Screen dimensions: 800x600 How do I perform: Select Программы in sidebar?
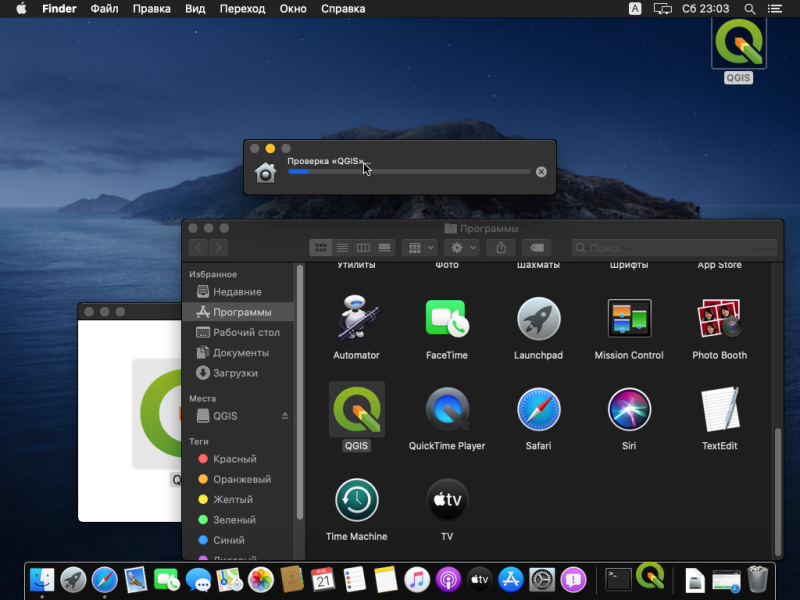point(238,312)
